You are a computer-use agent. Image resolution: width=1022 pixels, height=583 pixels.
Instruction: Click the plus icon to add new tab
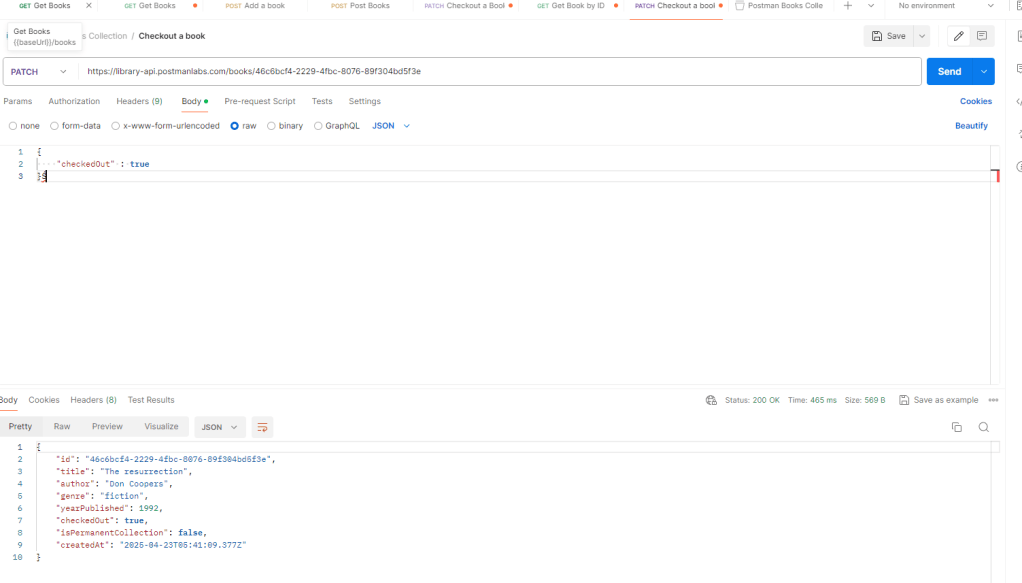pyautogui.click(x=848, y=6)
